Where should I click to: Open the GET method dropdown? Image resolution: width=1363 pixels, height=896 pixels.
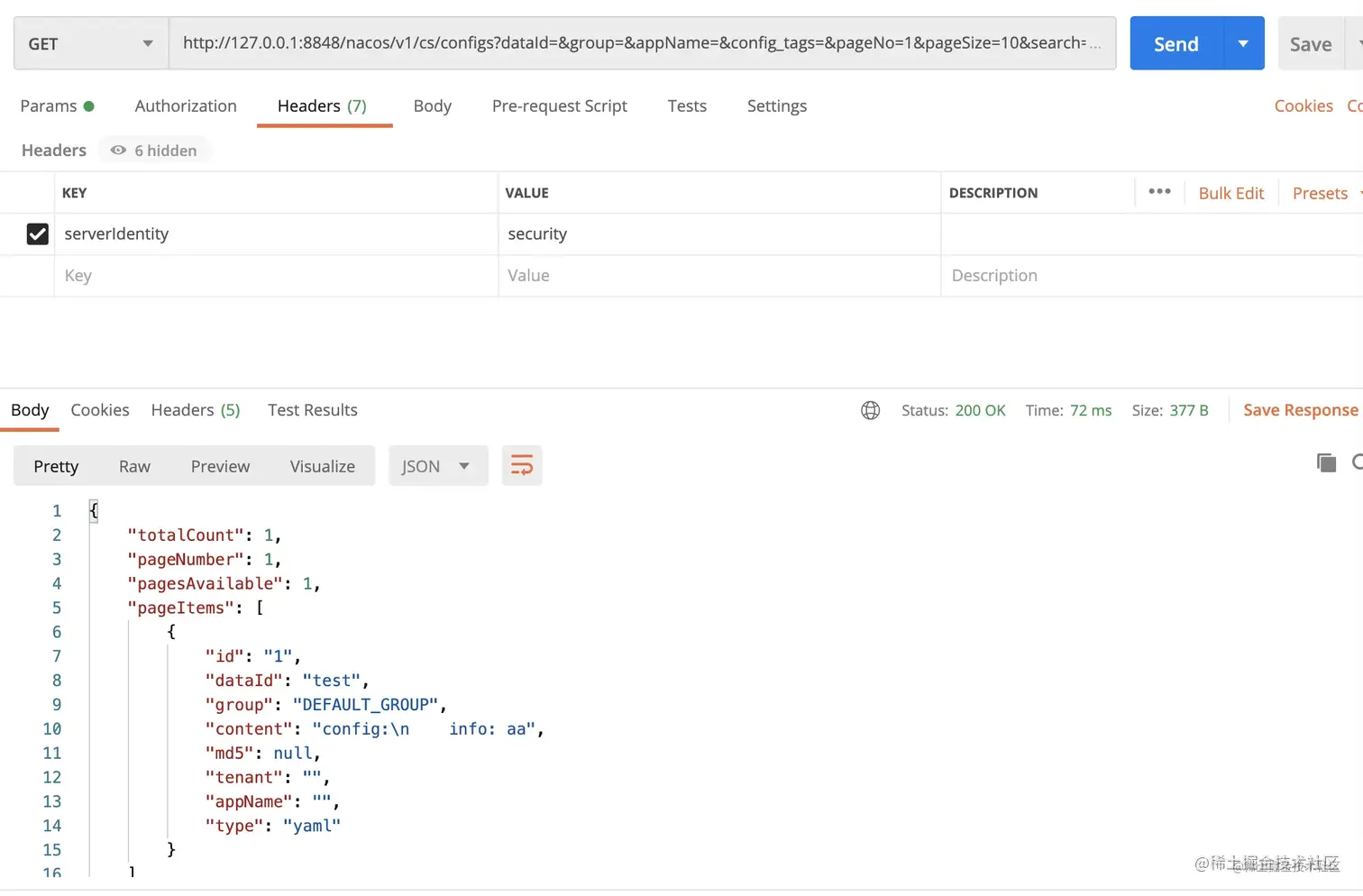[91, 43]
